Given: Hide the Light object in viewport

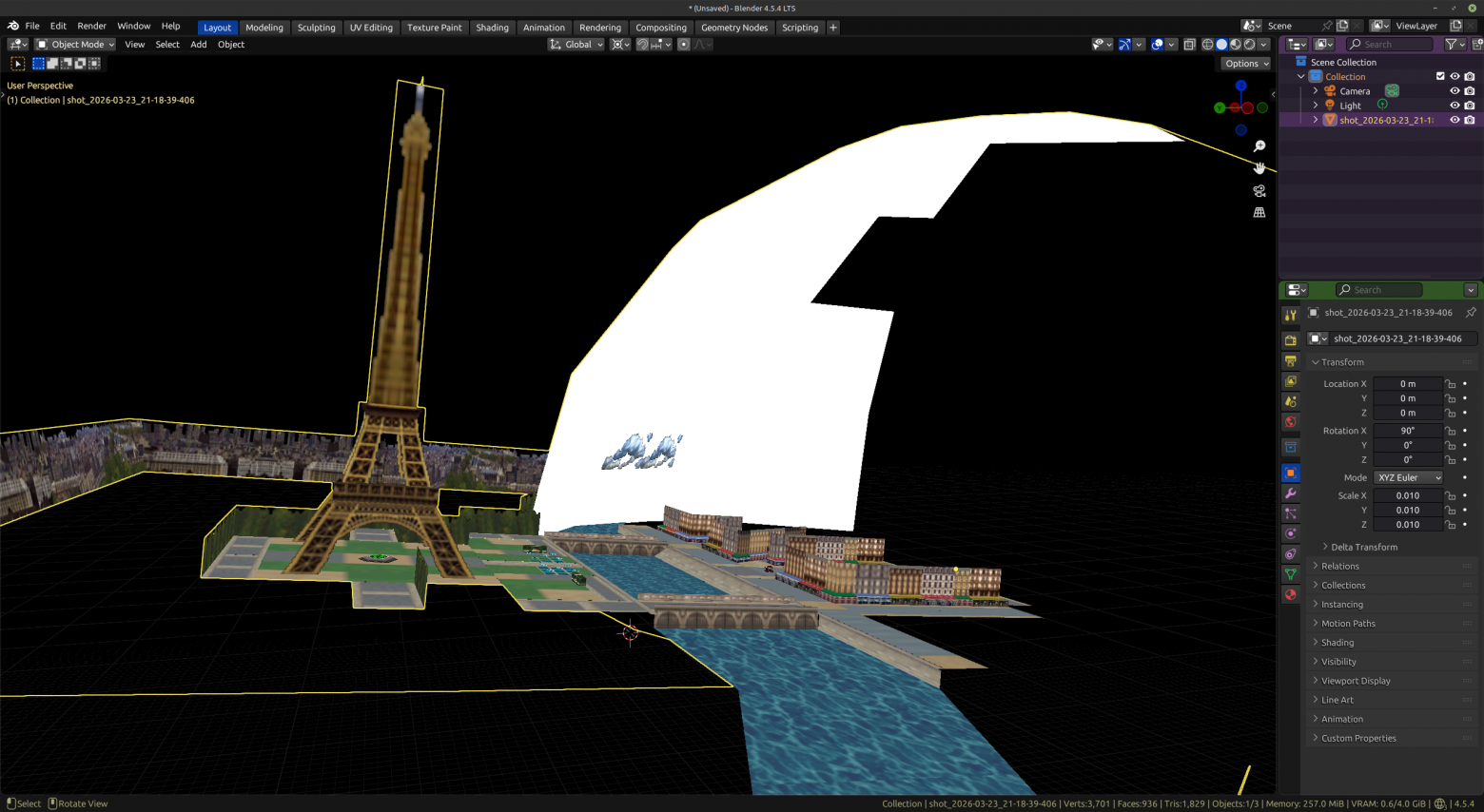Looking at the screenshot, I should [1455, 106].
